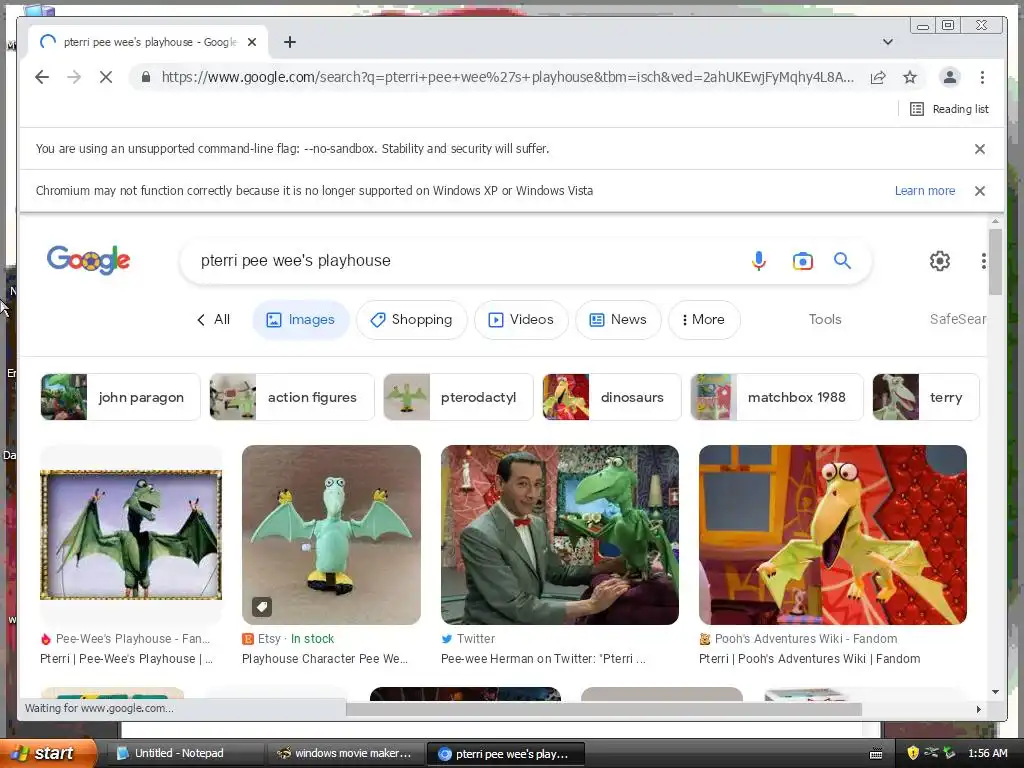
Task: Open Pee-wee Herman on Twitter link
Action: click(x=543, y=659)
